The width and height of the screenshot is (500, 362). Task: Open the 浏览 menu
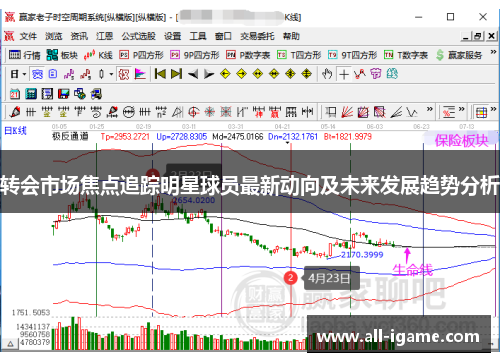tap(54, 36)
